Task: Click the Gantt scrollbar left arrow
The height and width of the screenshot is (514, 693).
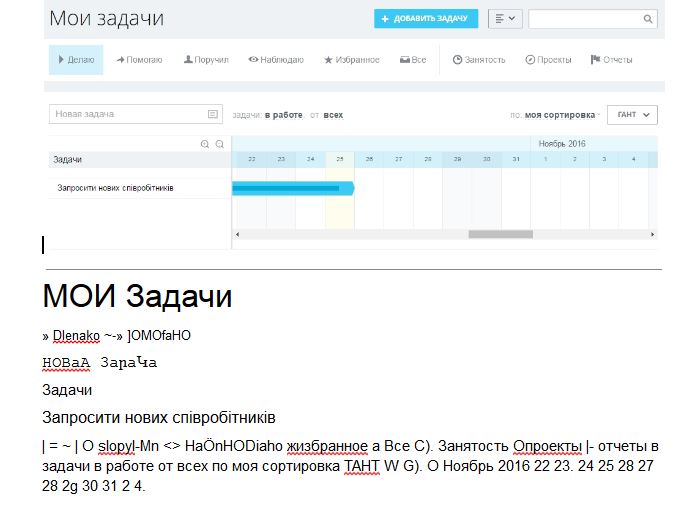Action: coord(237,235)
